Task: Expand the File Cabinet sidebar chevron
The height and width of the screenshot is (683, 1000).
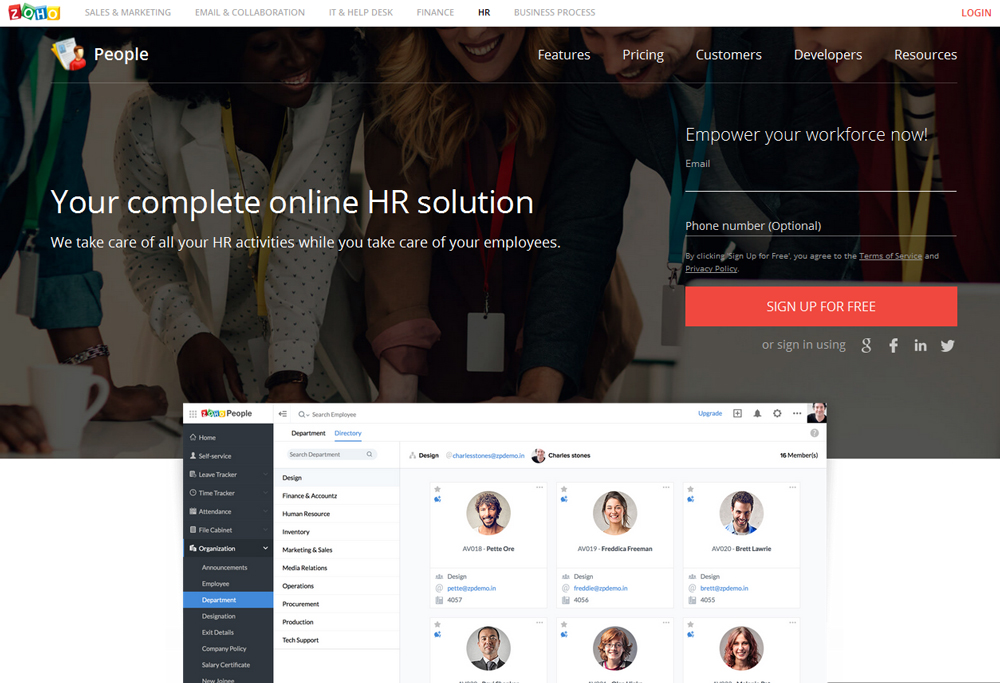Action: coord(265,530)
